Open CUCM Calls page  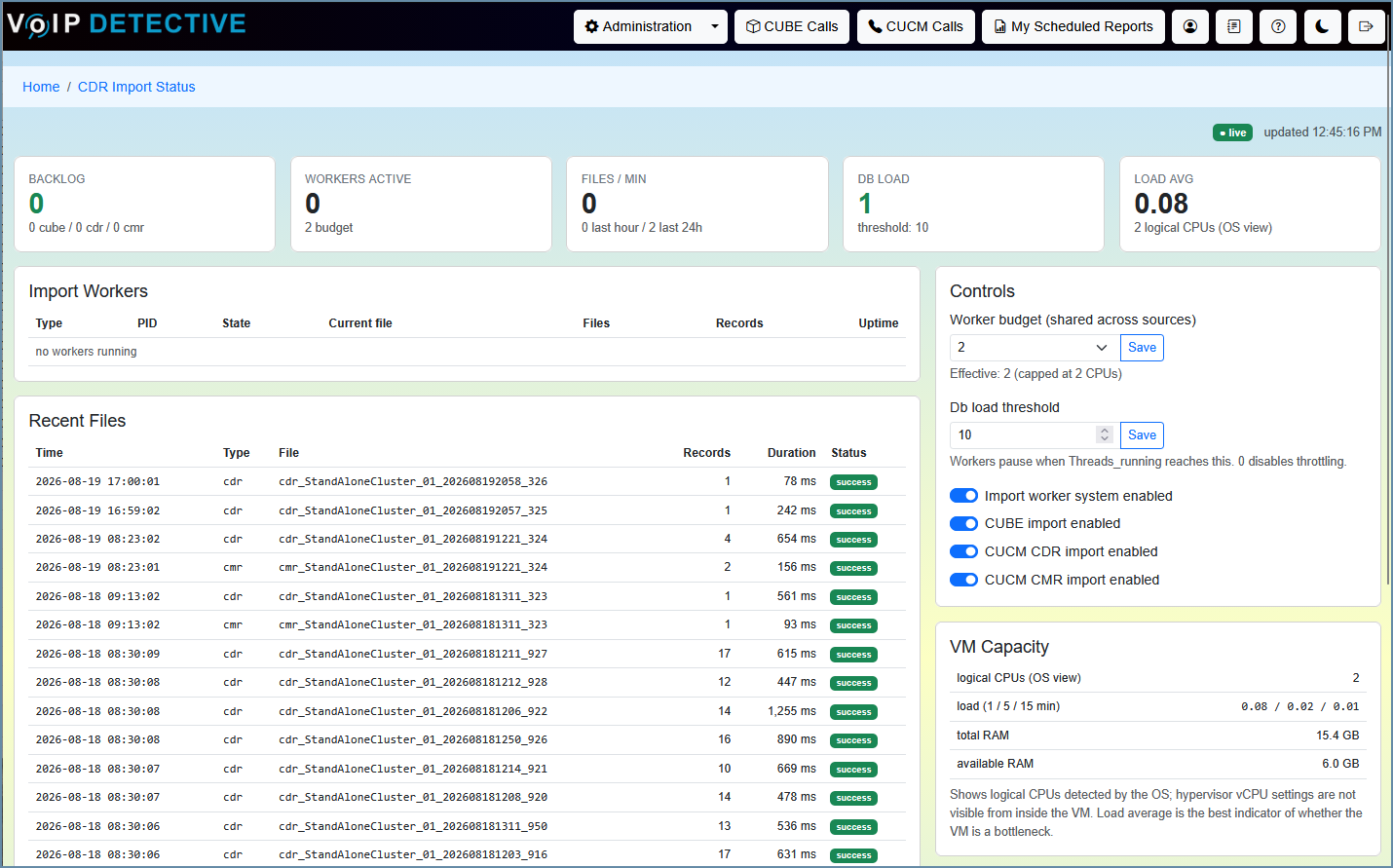click(x=916, y=26)
